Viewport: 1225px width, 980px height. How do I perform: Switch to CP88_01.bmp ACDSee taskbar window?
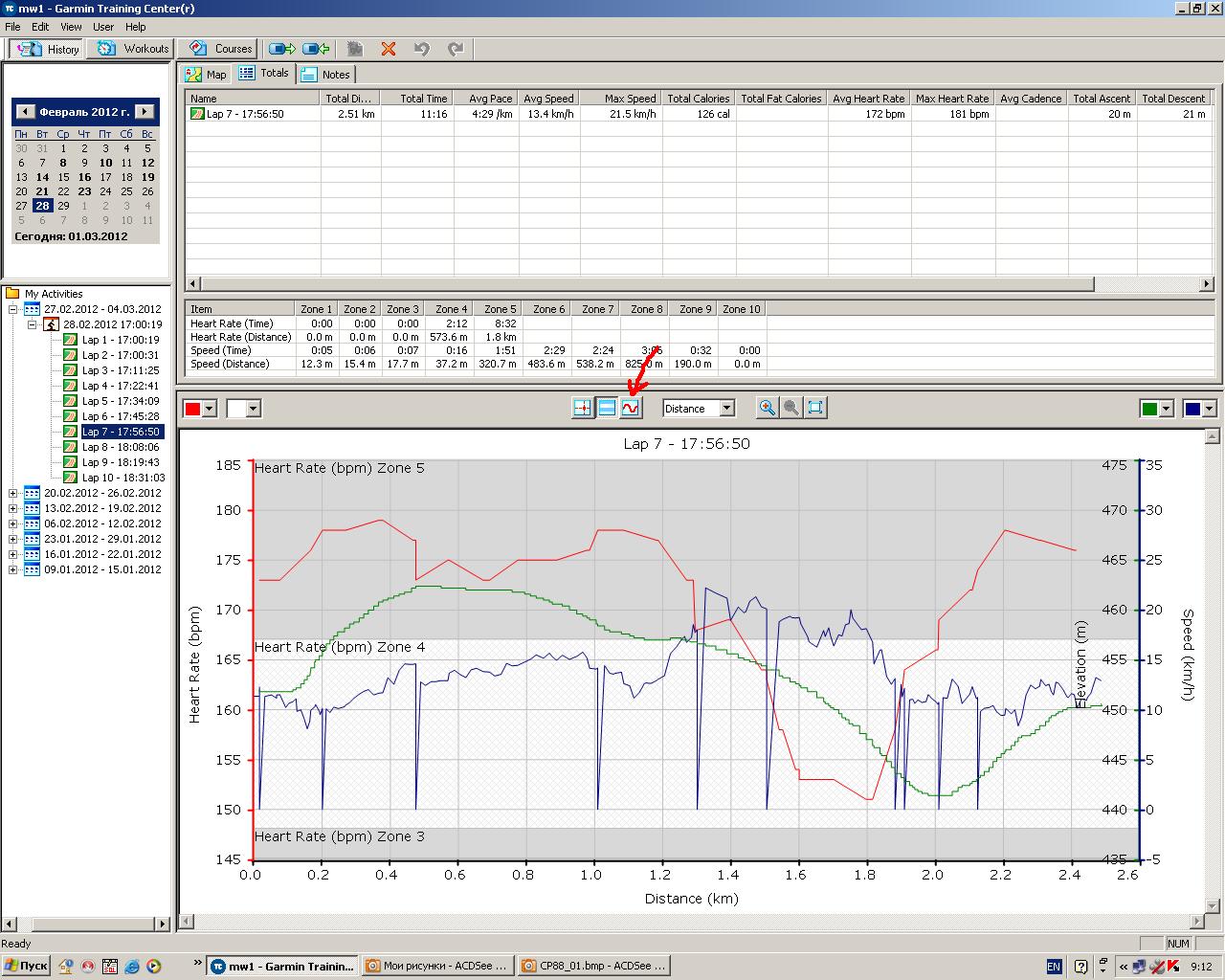592,966
